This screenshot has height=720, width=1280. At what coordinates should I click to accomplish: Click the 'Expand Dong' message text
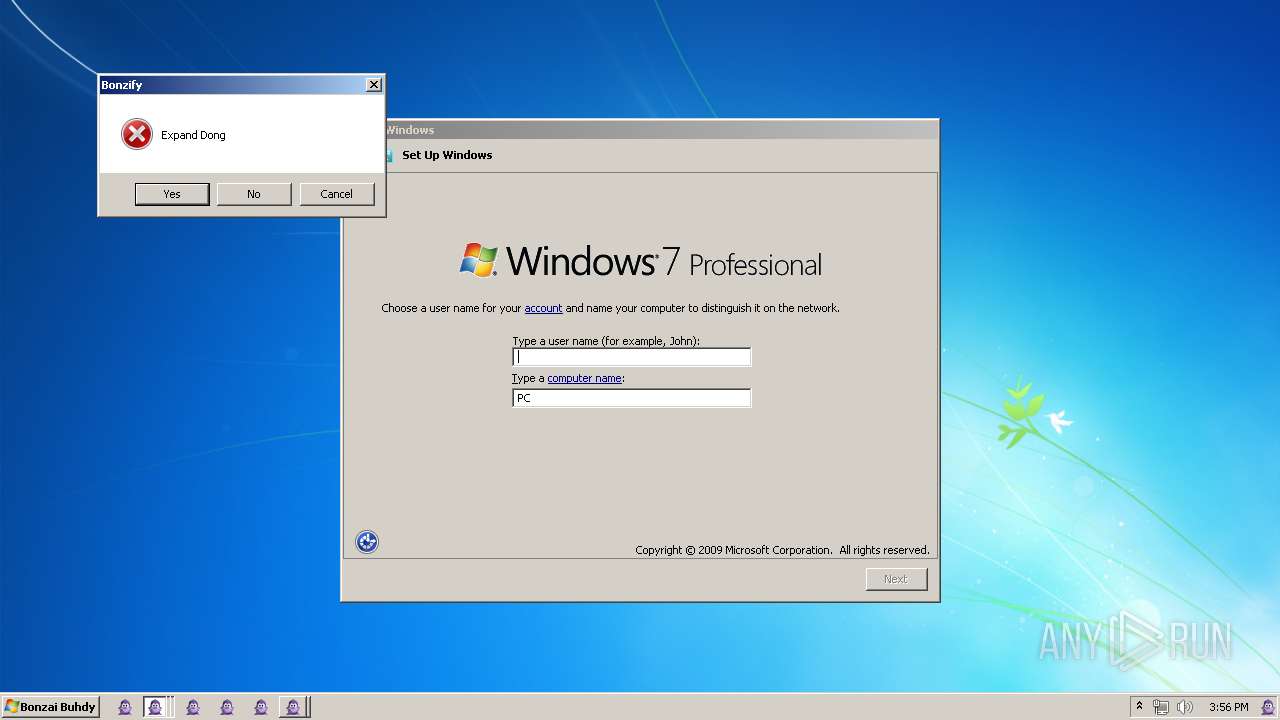point(193,135)
